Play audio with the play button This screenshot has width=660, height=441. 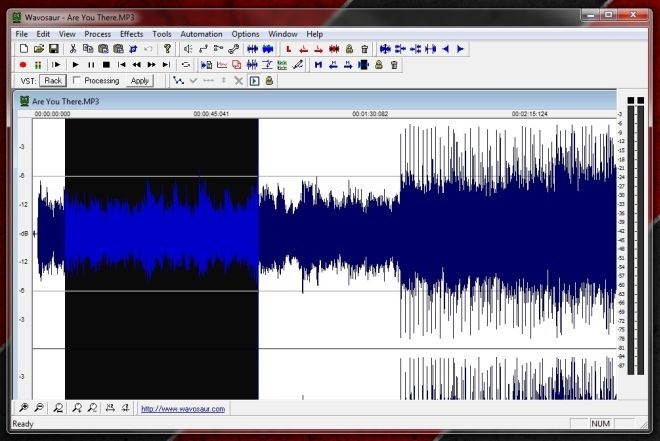click(76, 65)
